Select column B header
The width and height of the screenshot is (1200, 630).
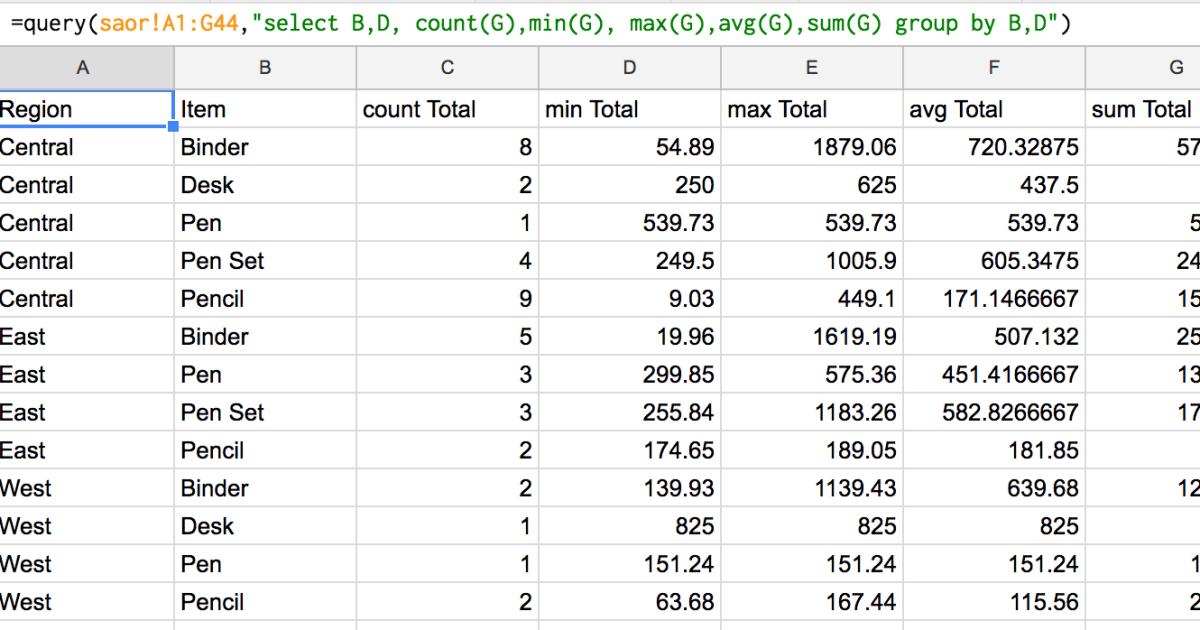[264, 68]
